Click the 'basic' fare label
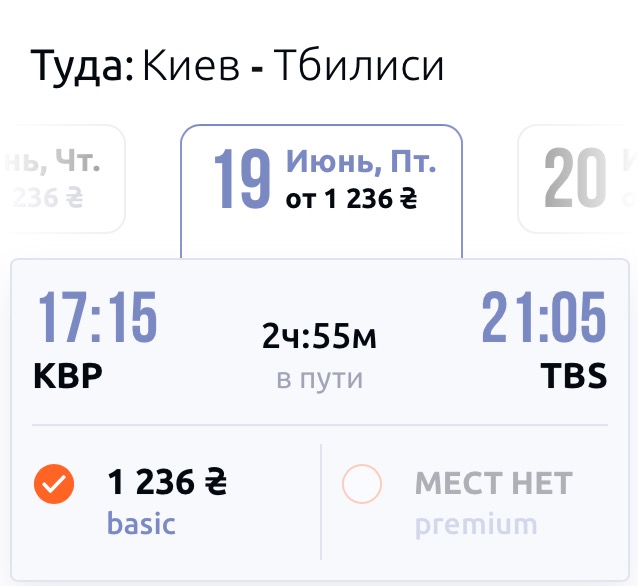 point(141,523)
